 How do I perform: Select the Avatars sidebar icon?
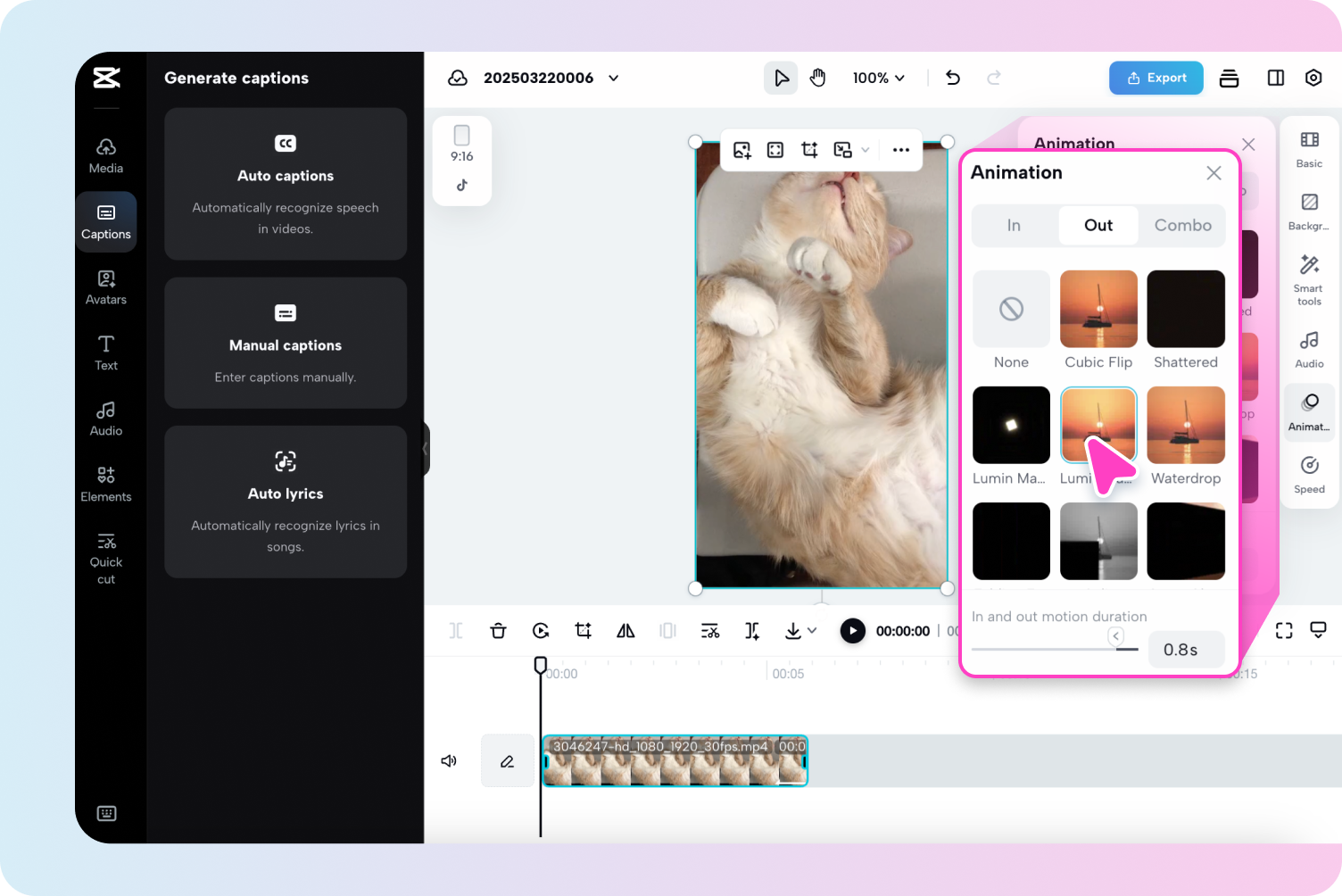106,286
